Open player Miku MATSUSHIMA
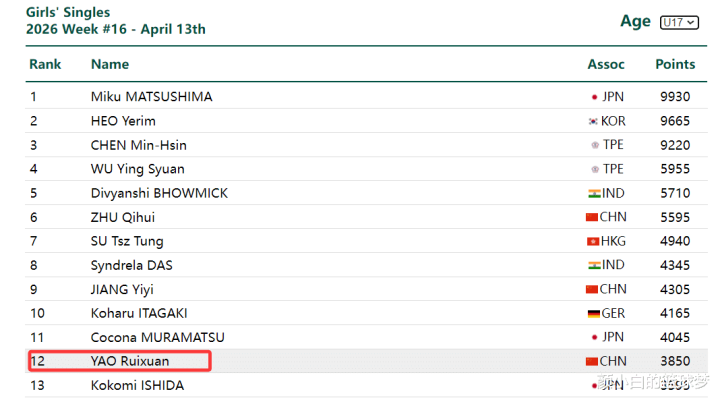 [151, 97]
